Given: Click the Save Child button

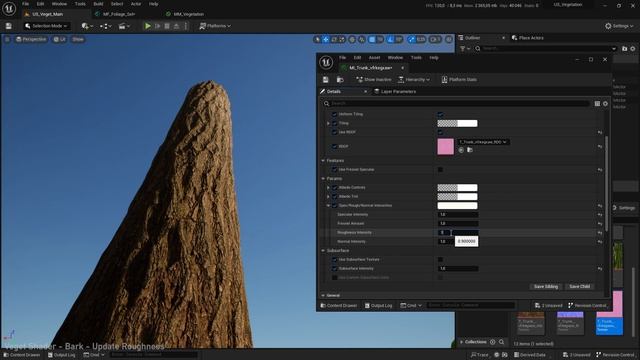Looking at the screenshot, I should tap(580, 287).
